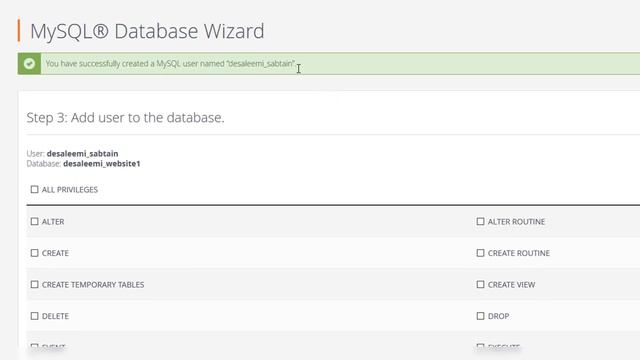This screenshot has height=360, width=640.
Task: Click the Step 3 Add user heading
Action: 125,118
